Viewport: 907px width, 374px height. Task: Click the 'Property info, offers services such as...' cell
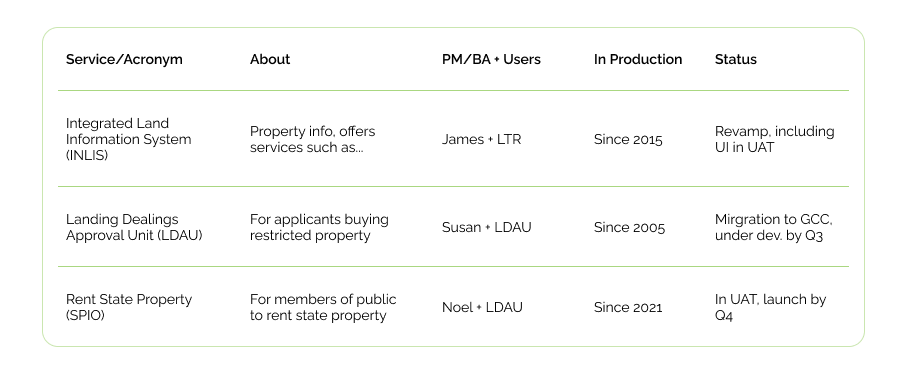pyautogui.click(x=312, y=139)
